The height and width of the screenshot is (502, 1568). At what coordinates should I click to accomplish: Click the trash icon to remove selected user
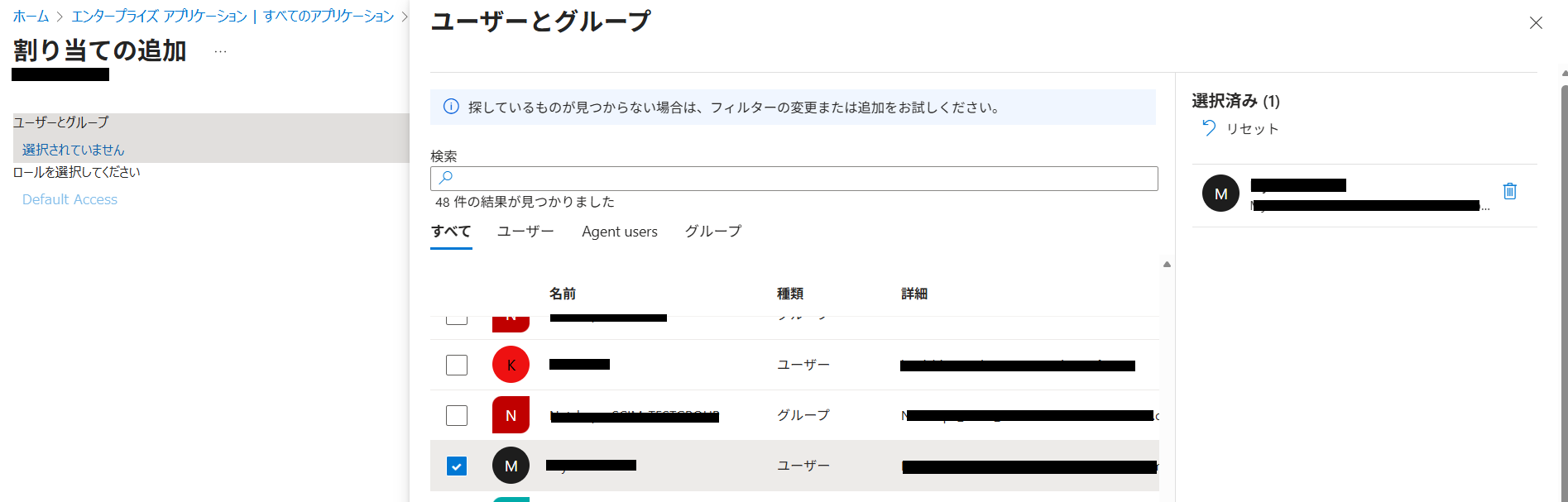pos(1509,191)
